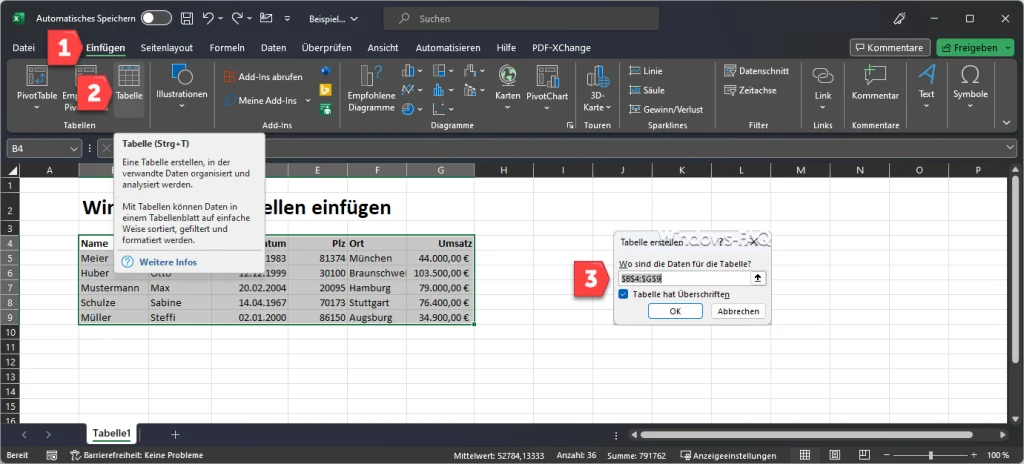
Task: Insert a PivotTable from the ribbon
Action: point(37,89)
